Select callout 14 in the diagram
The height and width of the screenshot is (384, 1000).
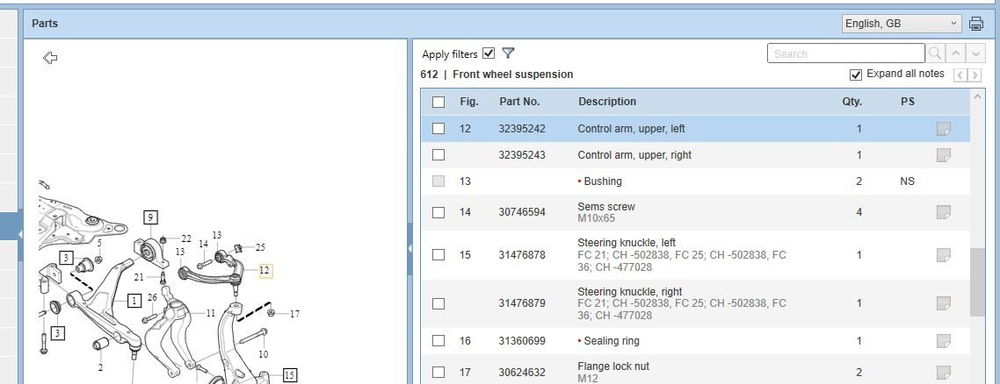pyautogui.click(x=203, y=244)
